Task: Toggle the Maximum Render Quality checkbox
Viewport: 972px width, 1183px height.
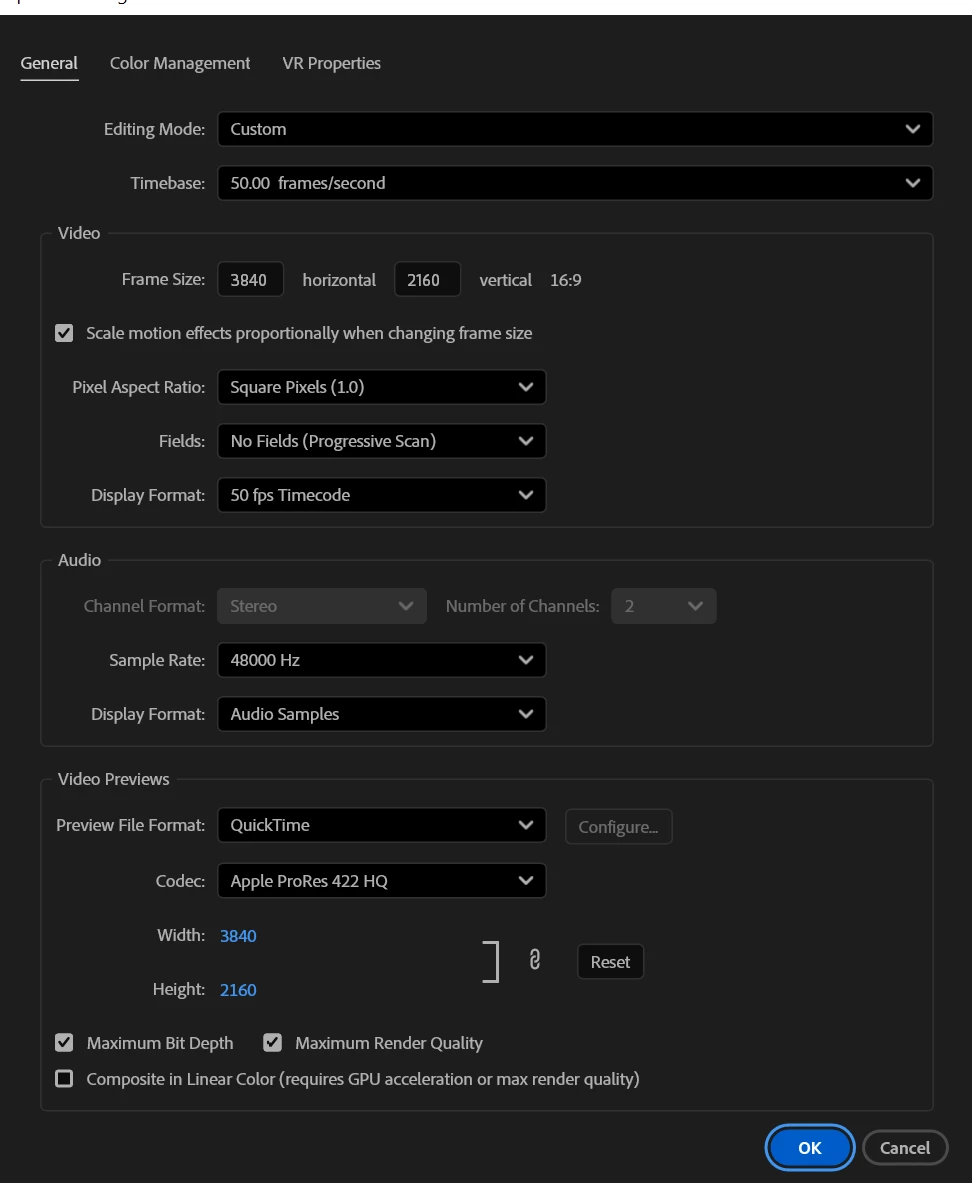Action: tap(272, 1043)
